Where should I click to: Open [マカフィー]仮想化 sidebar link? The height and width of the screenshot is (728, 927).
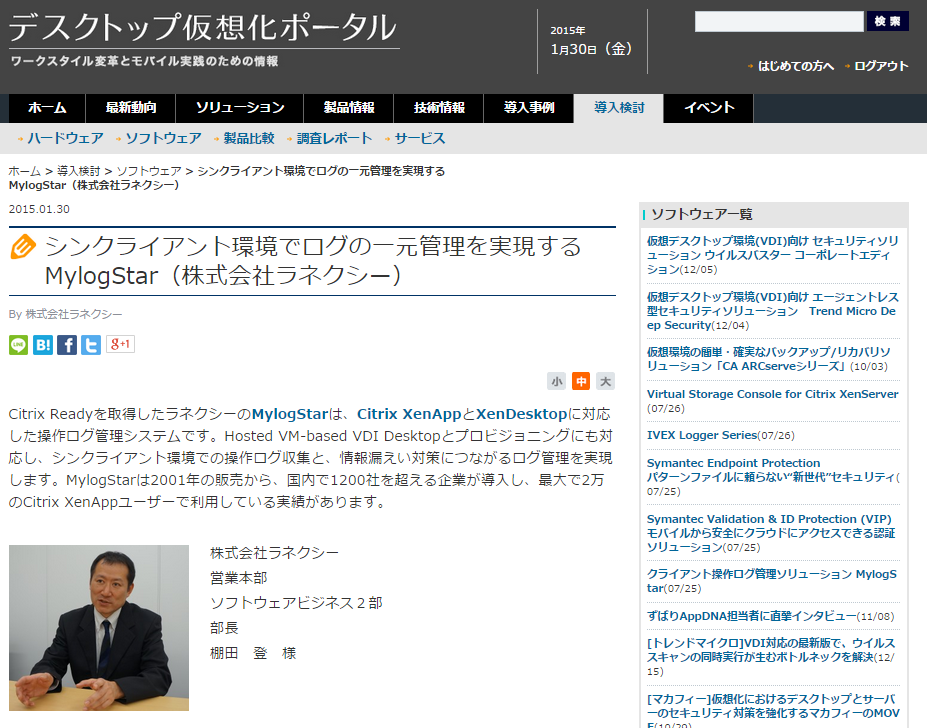click(773, 712)
